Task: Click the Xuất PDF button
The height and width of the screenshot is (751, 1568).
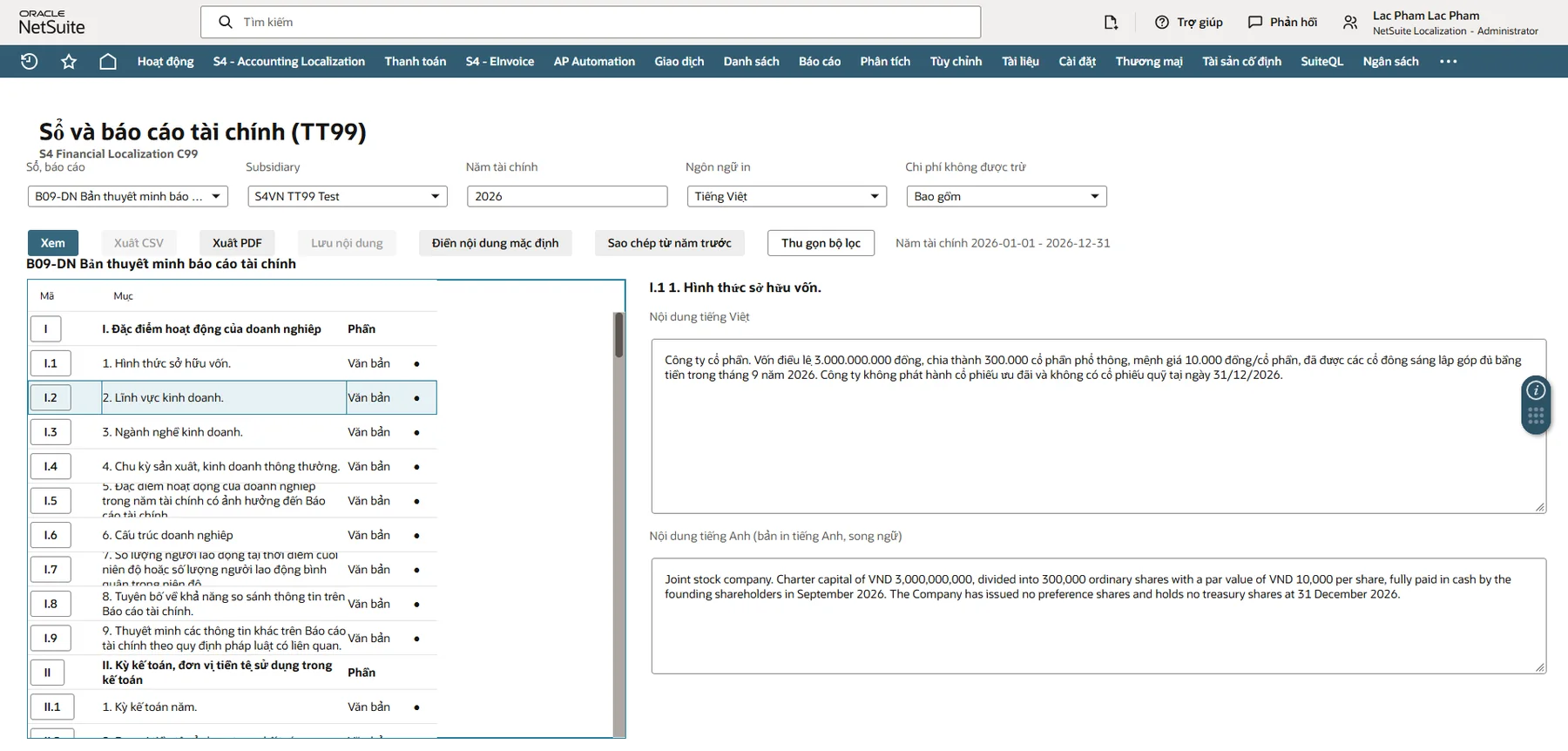Action: pos(237,243)
